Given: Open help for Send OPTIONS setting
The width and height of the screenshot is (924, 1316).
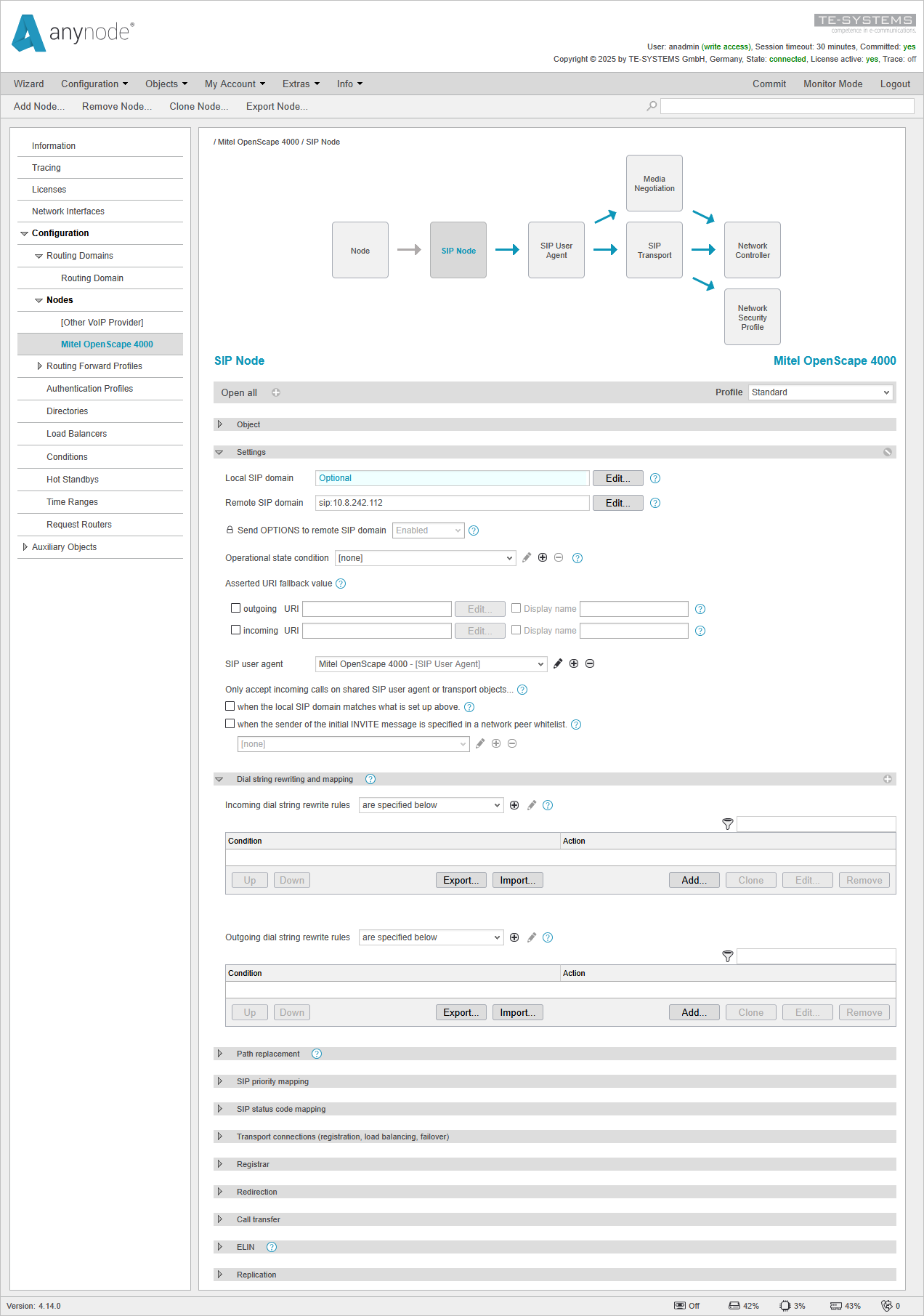Looking at the screenshot, I should pyautogui.click(x=474, y=530).
